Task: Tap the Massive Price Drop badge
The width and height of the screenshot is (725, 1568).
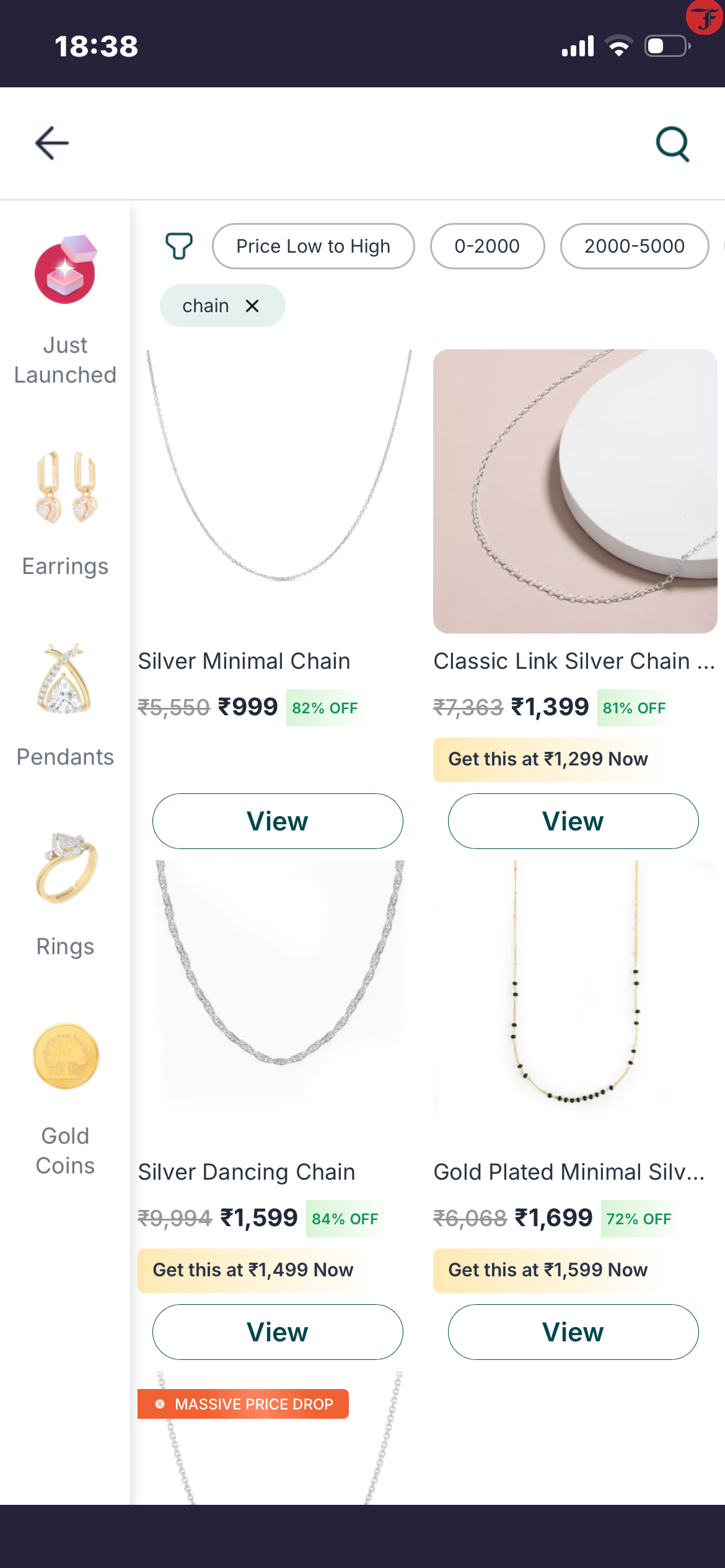Action: click(243, 1404)
